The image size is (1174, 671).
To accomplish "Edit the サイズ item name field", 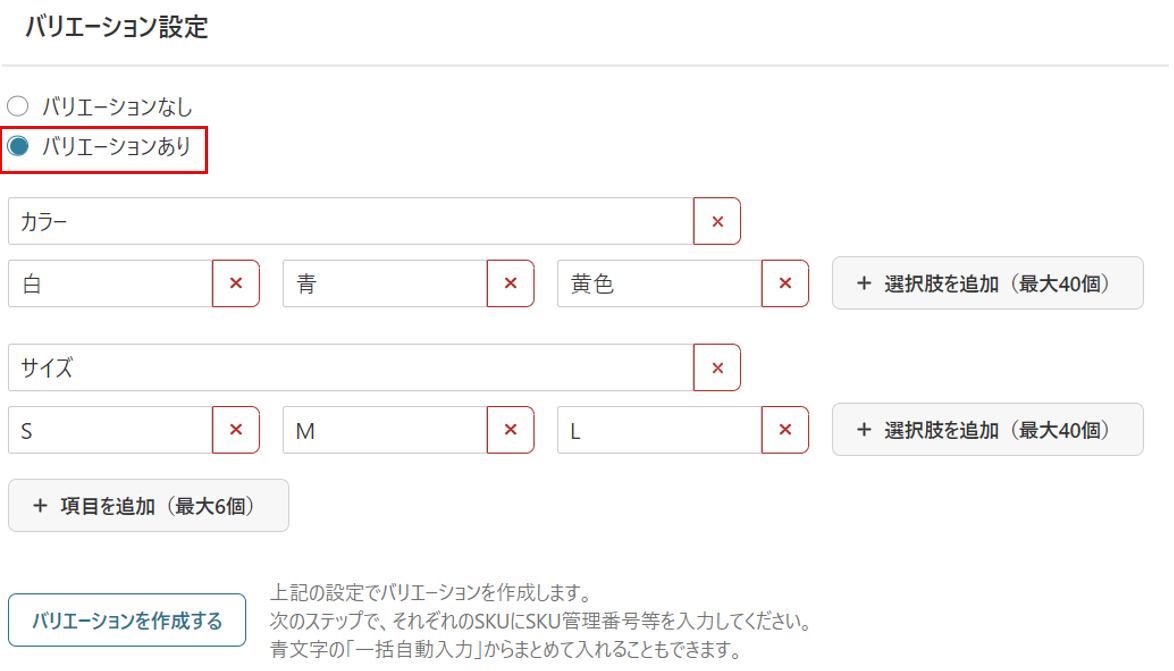I will coord(350,368).
